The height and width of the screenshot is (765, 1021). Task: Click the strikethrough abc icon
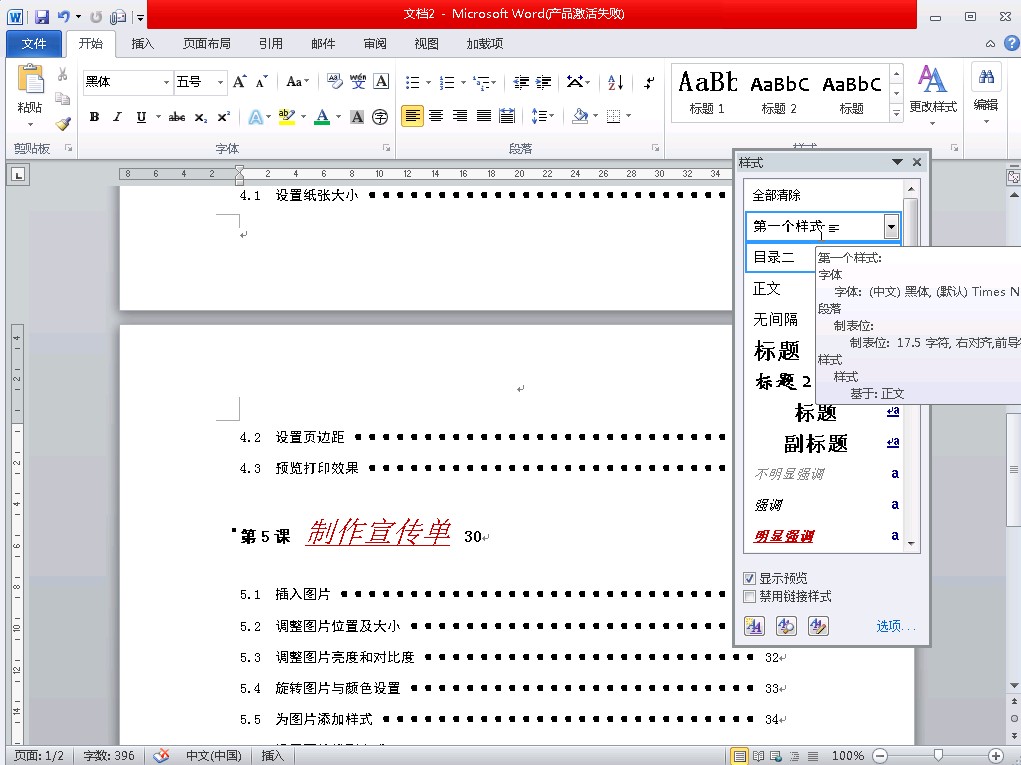point(177,117)
